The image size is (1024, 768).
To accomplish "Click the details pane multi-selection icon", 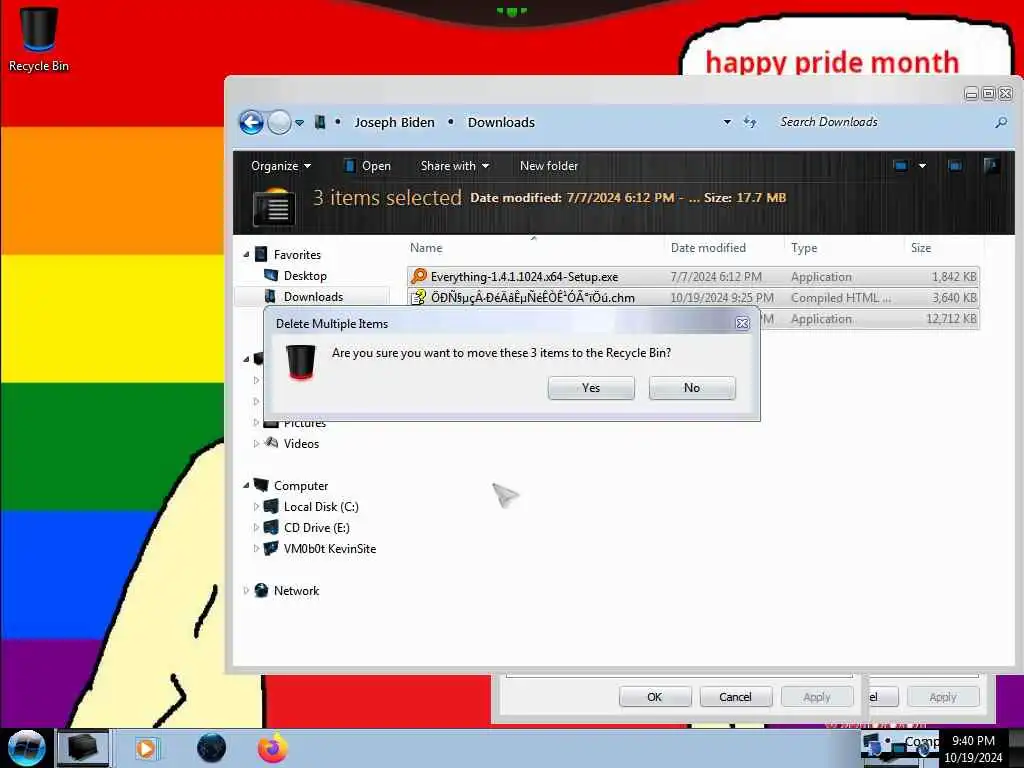I will (x=274, y=206).
